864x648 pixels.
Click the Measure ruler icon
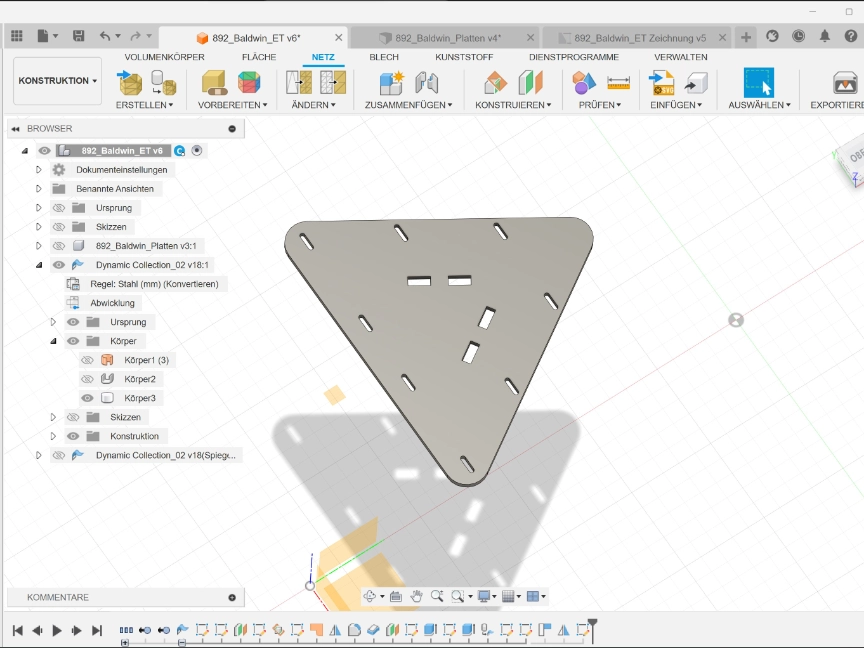618,83
